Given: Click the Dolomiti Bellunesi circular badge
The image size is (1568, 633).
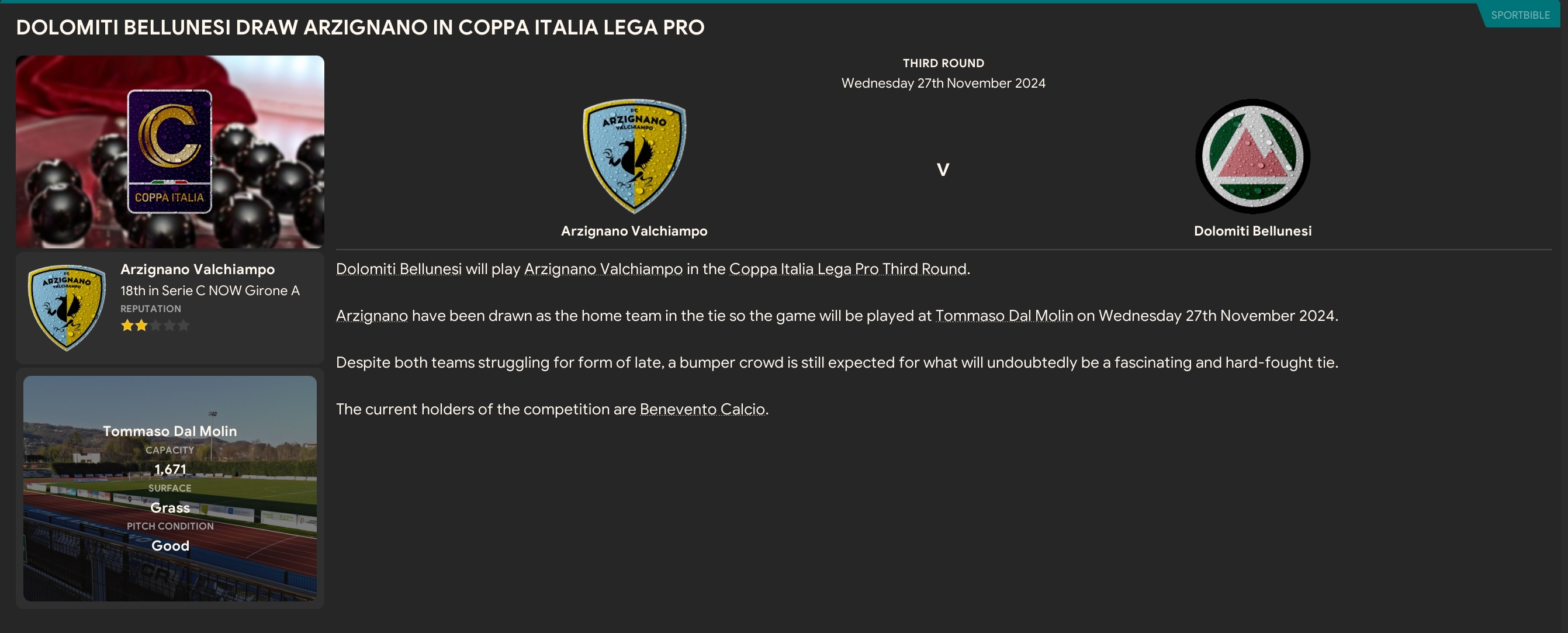Looking at the screenshot, I should pyautogui.click(x=1252, y=157).
